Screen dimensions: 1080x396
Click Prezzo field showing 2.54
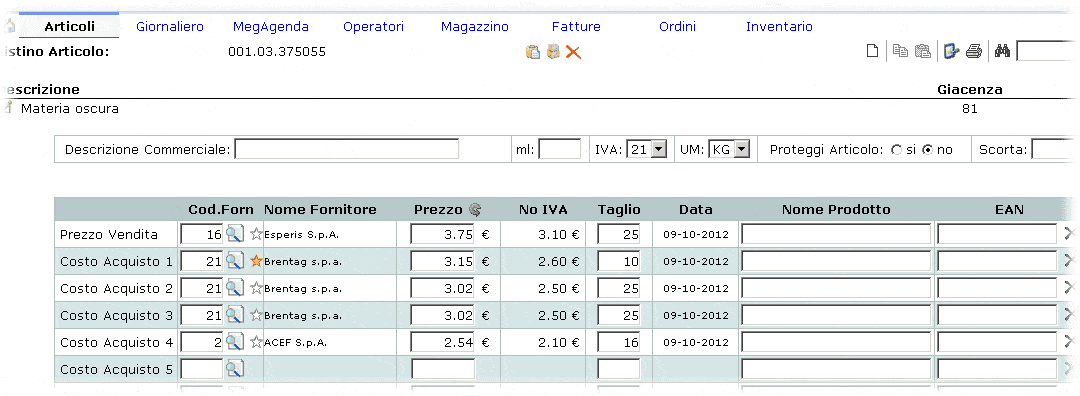point(443,342)
